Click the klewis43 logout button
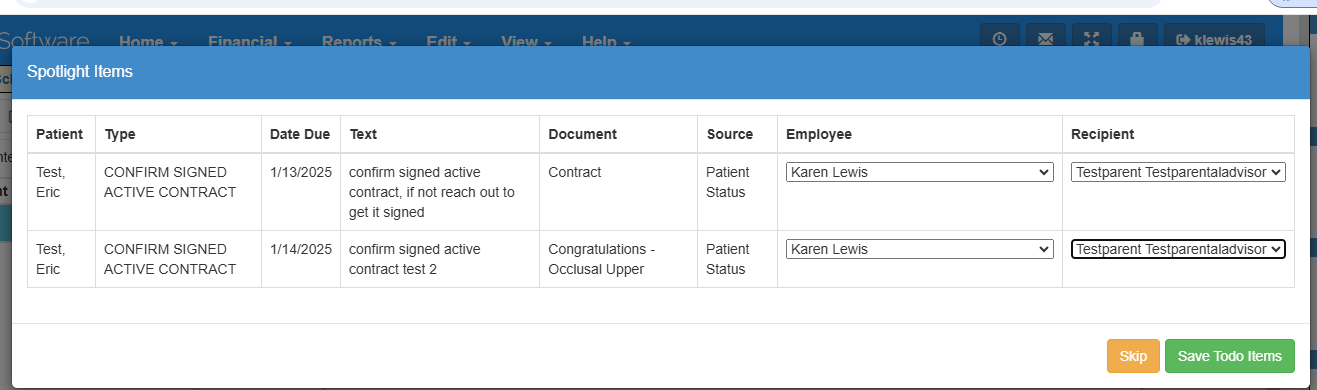The image size is (1317, 390). click(1215, 39)
